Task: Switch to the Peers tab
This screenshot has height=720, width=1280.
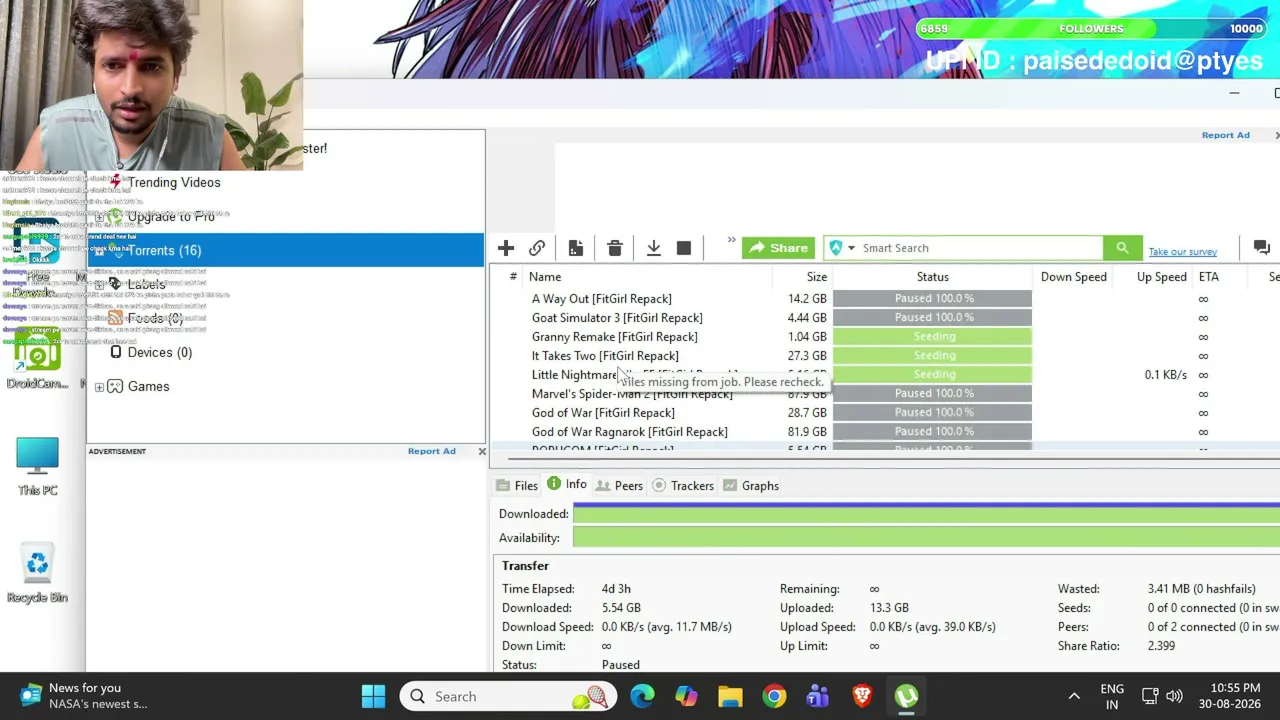Action: point(619,486)
